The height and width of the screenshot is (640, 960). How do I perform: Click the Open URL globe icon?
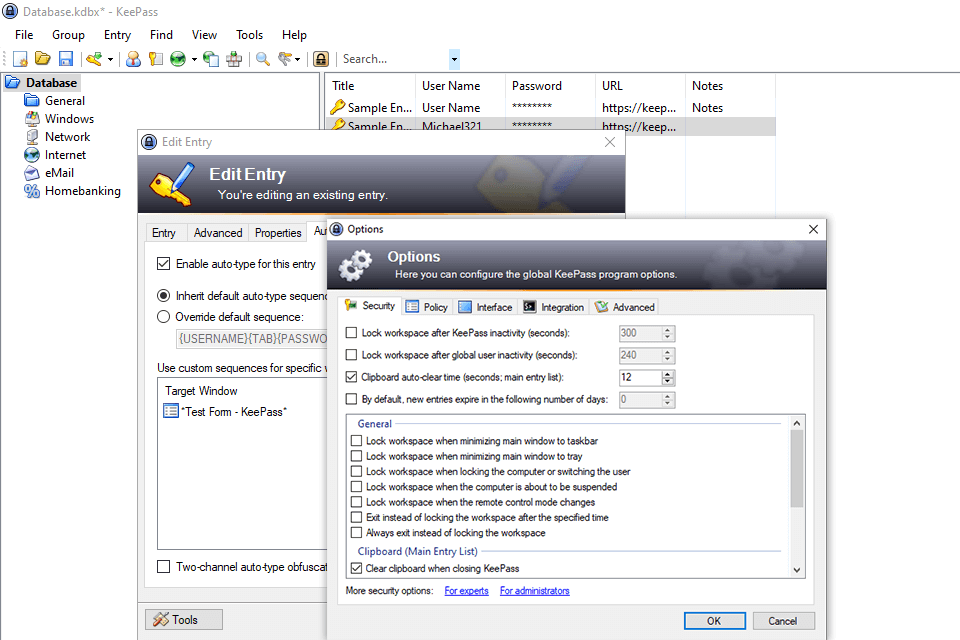(178, 59)
